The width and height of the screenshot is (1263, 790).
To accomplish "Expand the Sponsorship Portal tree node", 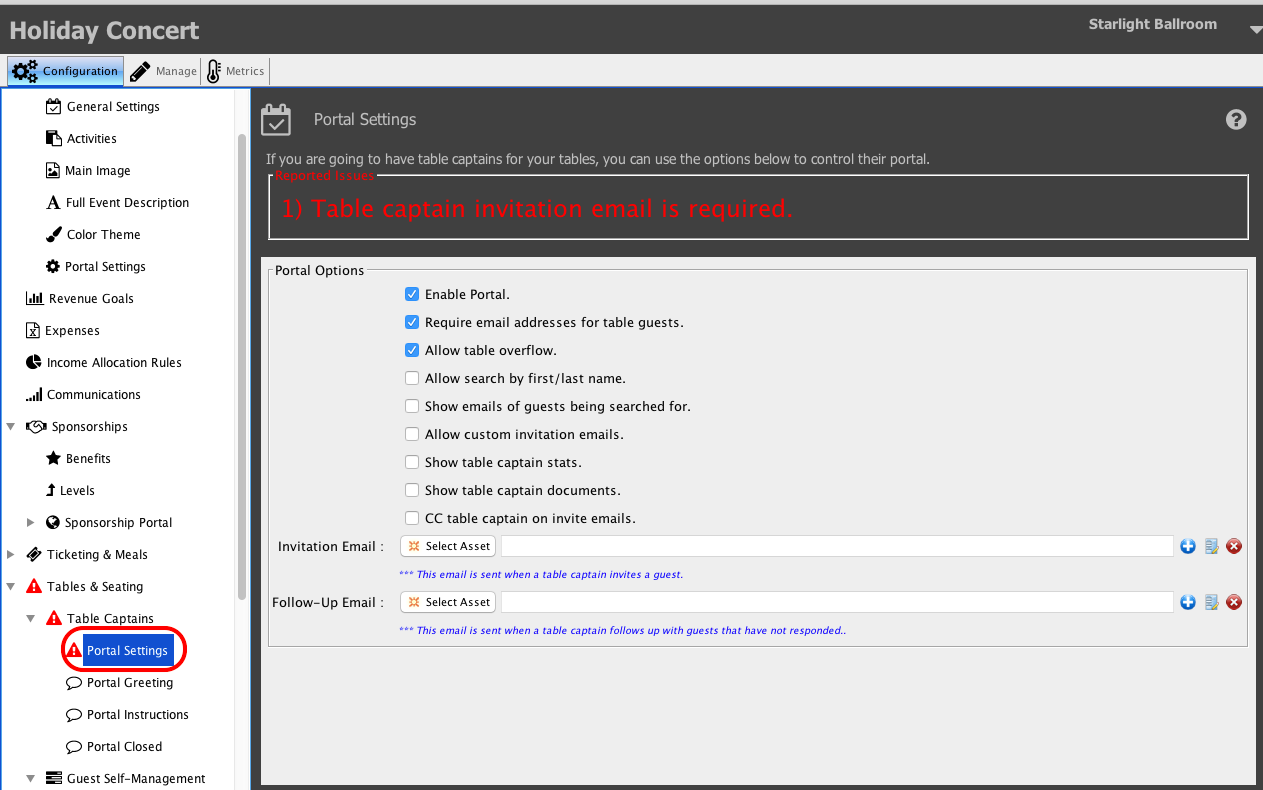I will coord(31,522).
